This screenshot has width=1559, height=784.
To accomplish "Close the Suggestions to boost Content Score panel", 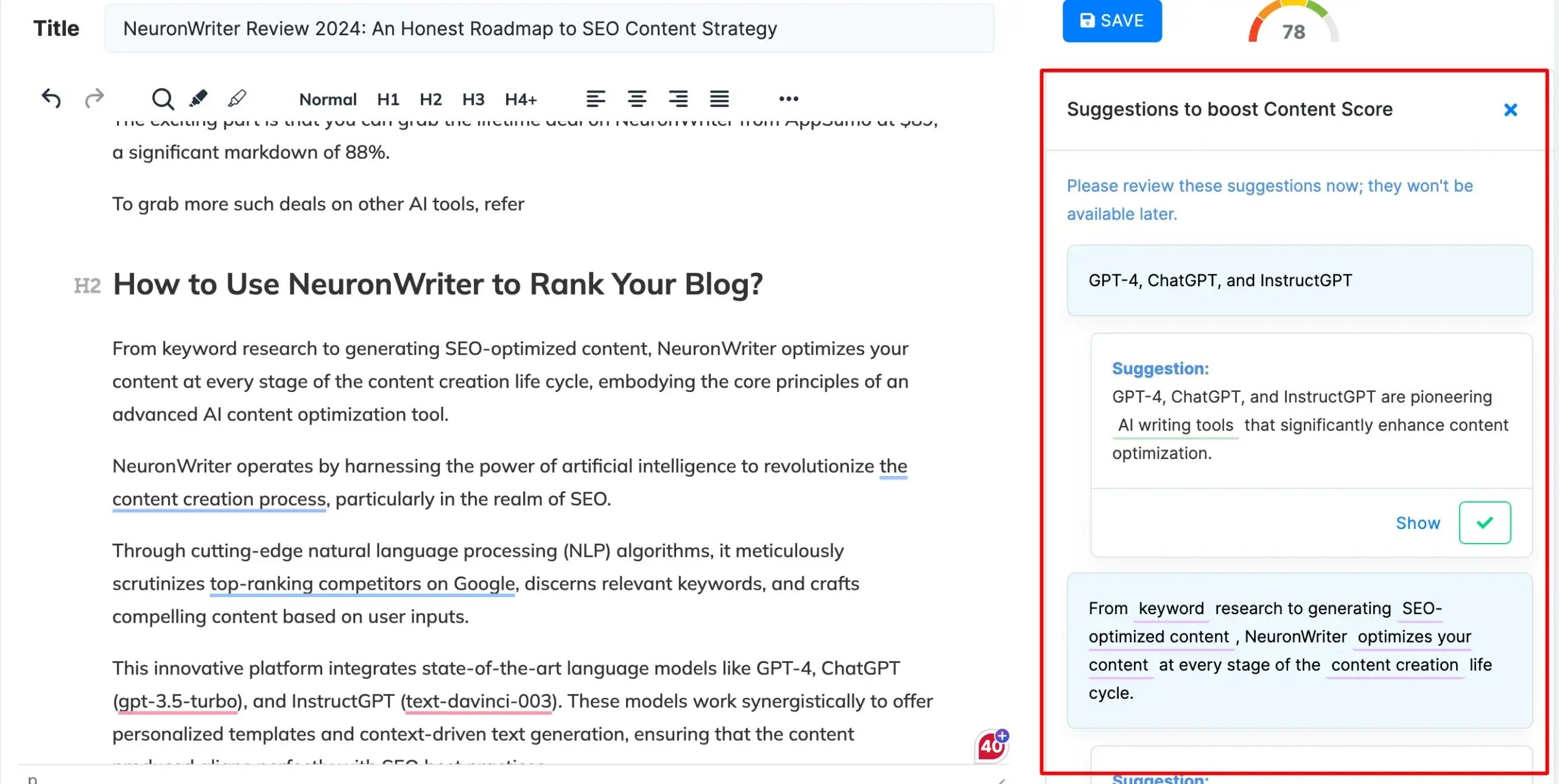I will point(1510,110).
